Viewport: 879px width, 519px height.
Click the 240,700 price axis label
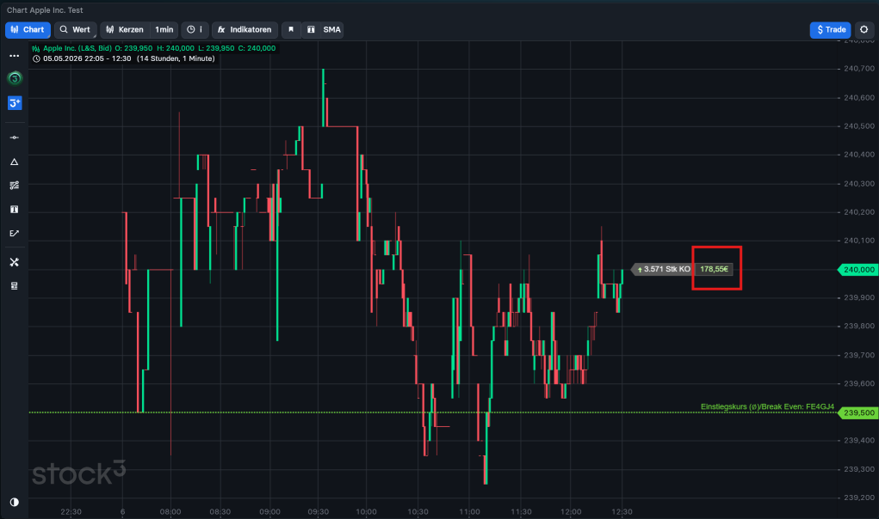tap(859, 68)
